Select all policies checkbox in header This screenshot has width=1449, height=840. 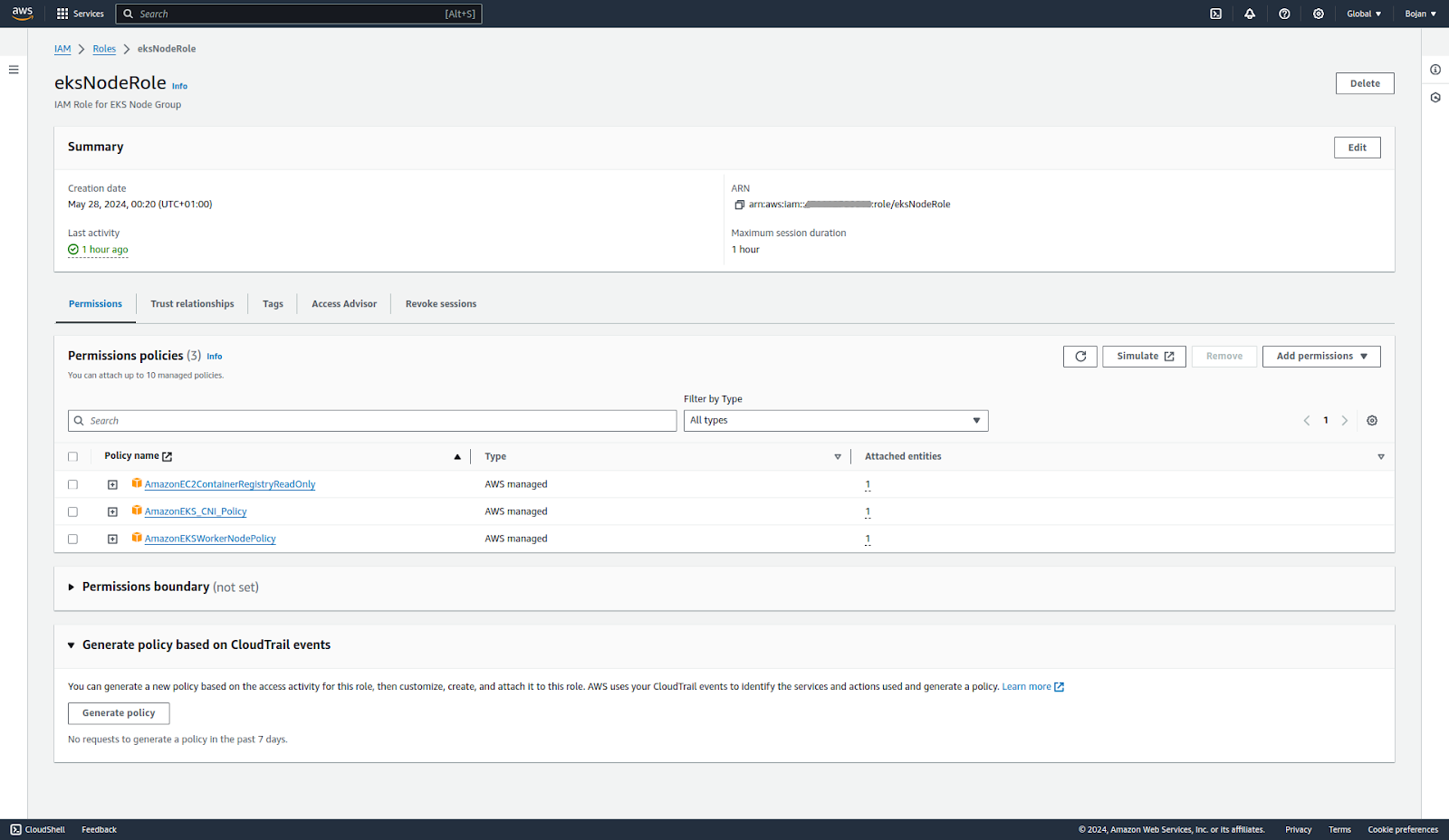click(x=72, y=457)
